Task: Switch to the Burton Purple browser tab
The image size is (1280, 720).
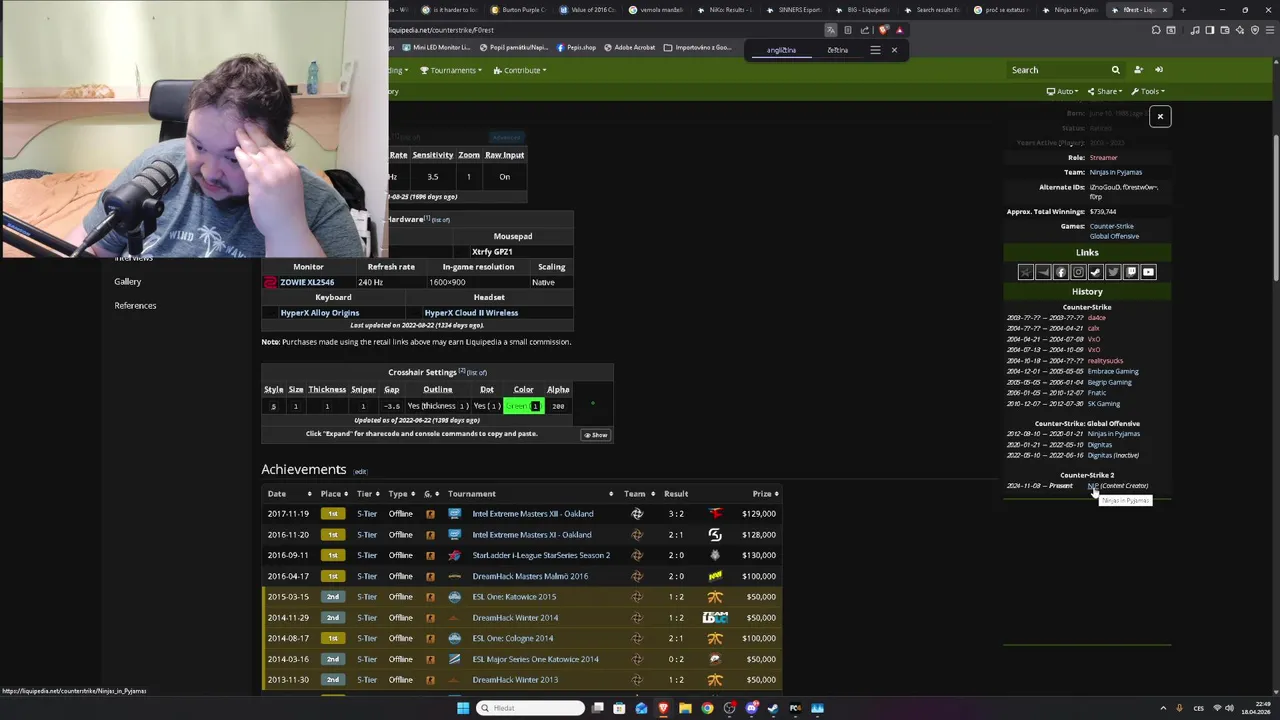Action: point(519,10)
